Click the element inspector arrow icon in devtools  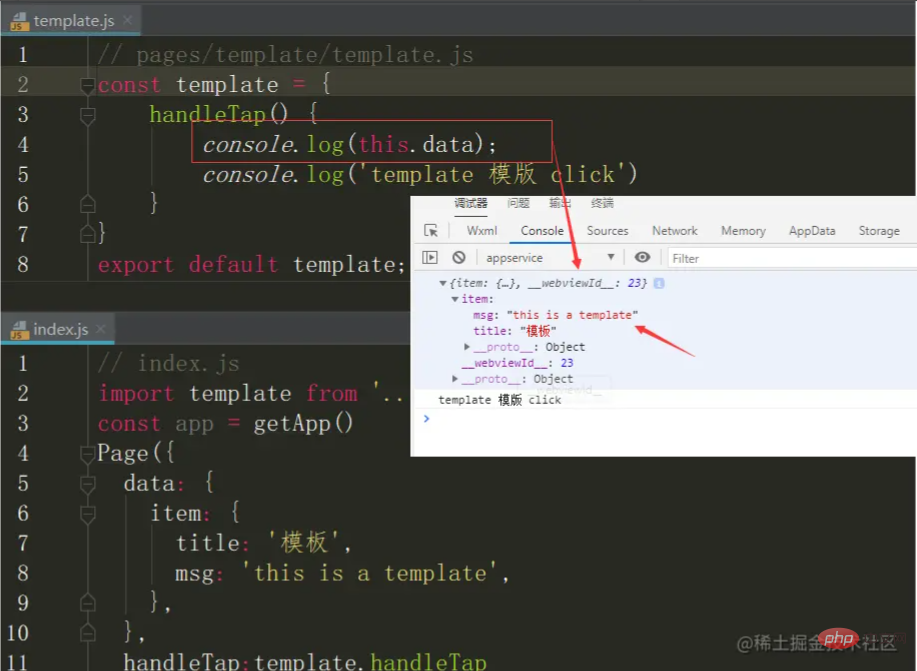[431, 230]
